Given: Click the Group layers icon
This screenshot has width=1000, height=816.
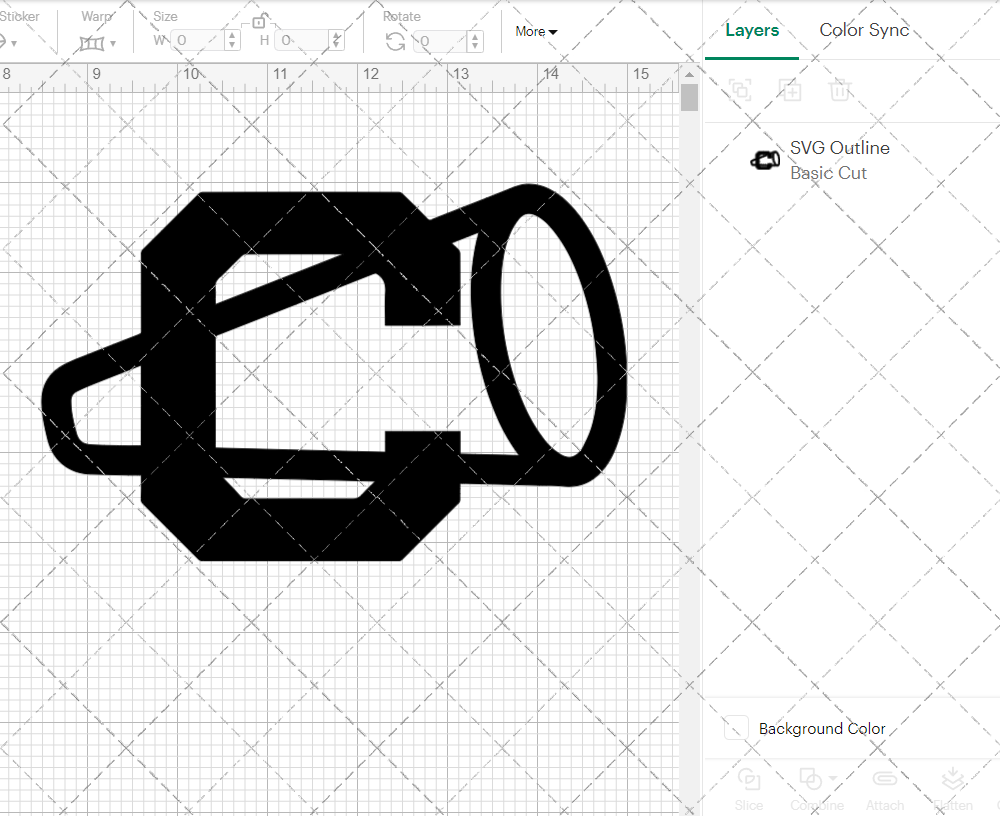Looking at the screenshot, I should tap(740, 90).
